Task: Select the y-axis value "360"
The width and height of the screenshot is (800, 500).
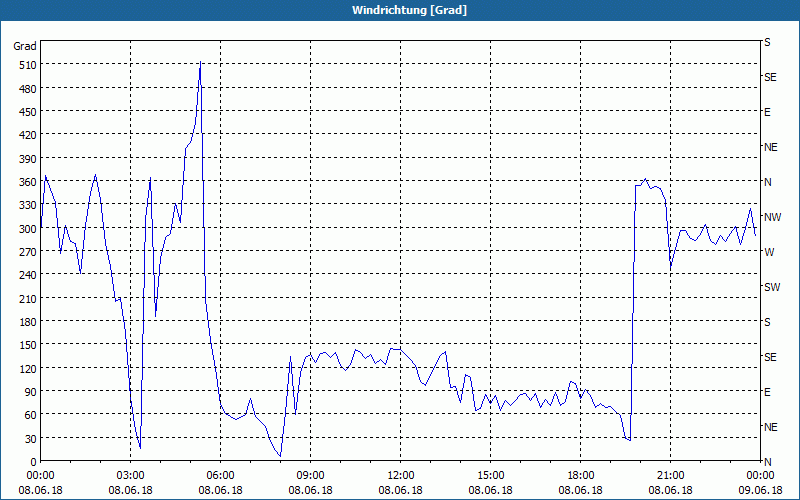Action: [x=28, y=182]
